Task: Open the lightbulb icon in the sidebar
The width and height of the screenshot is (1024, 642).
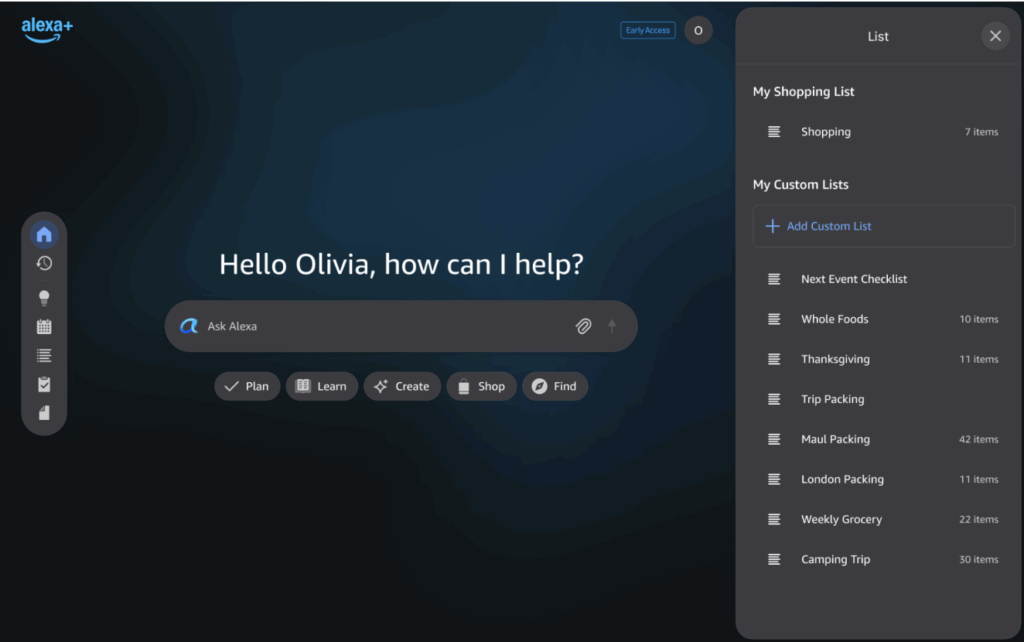Action: [44, 297]
